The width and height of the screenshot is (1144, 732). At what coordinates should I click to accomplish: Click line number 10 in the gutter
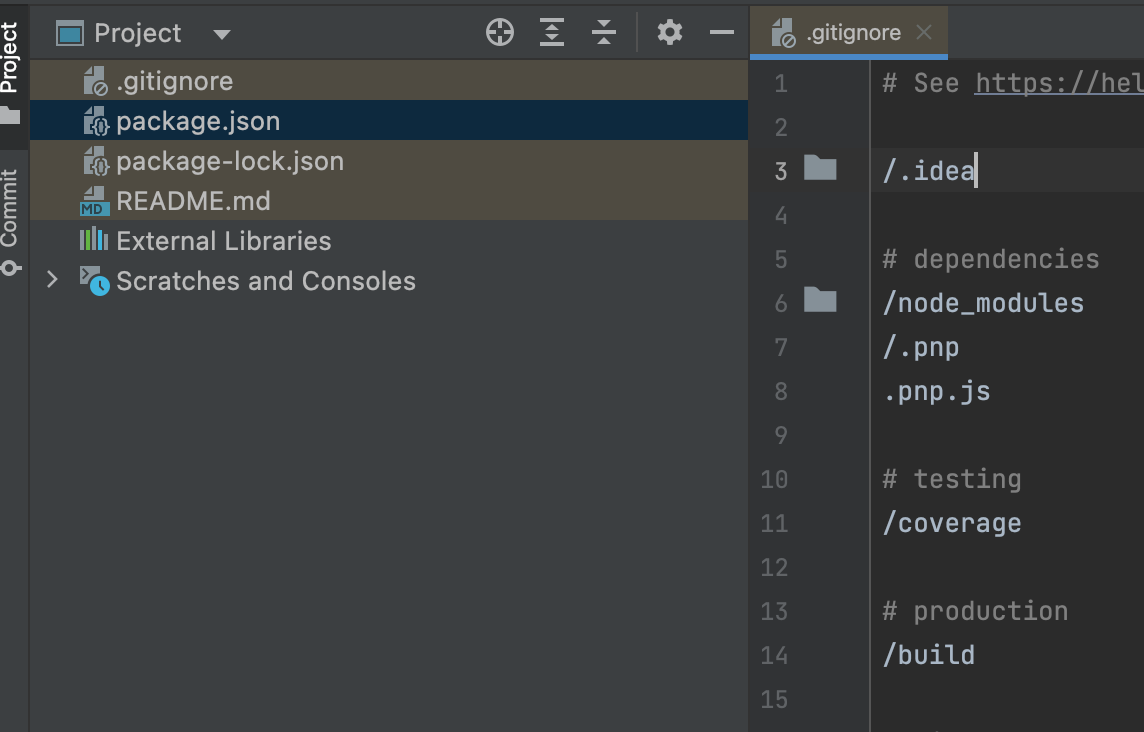tap(774, 479)
